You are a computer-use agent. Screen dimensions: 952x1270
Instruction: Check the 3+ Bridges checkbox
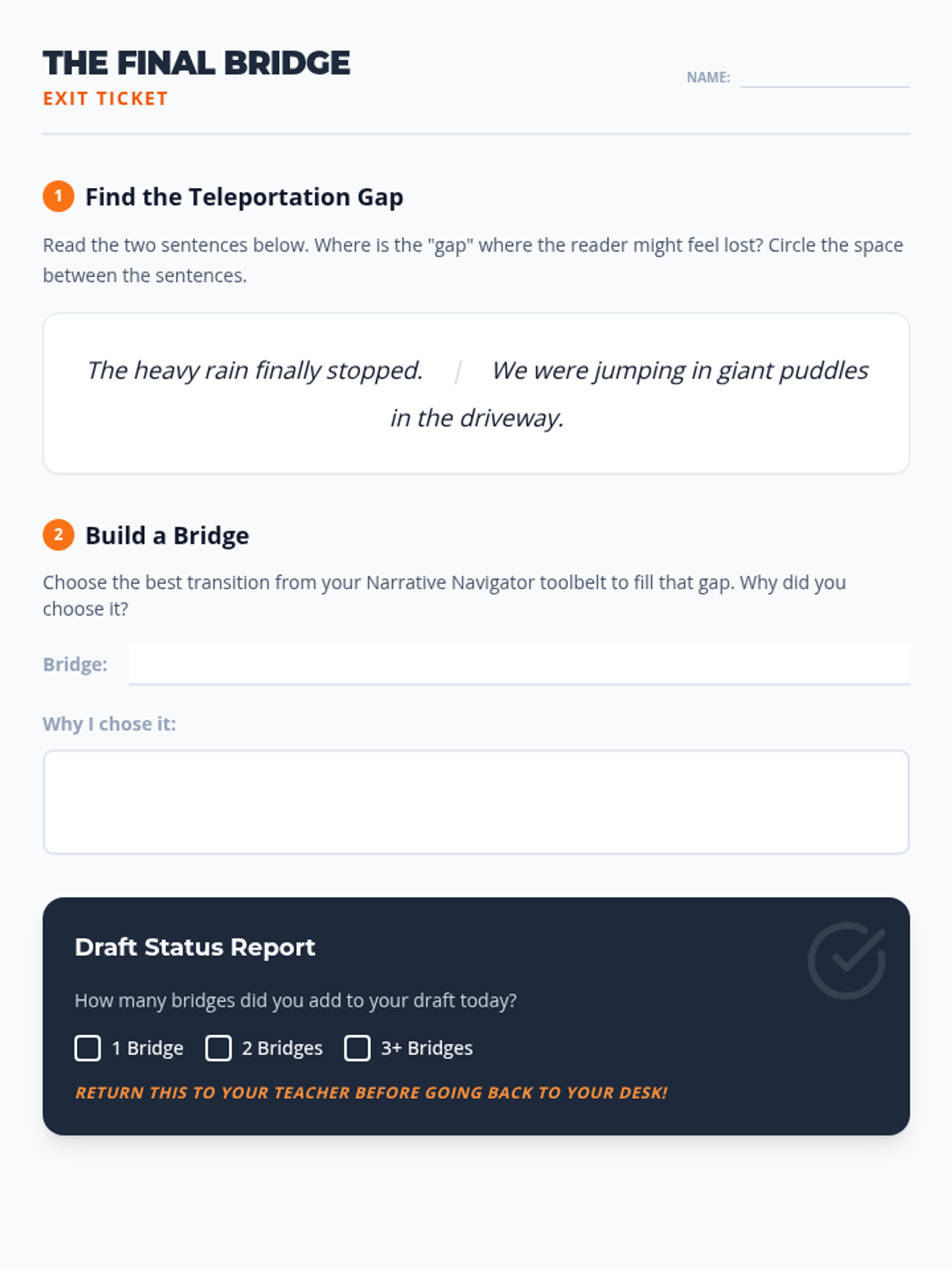click(x=357, y=1048)
